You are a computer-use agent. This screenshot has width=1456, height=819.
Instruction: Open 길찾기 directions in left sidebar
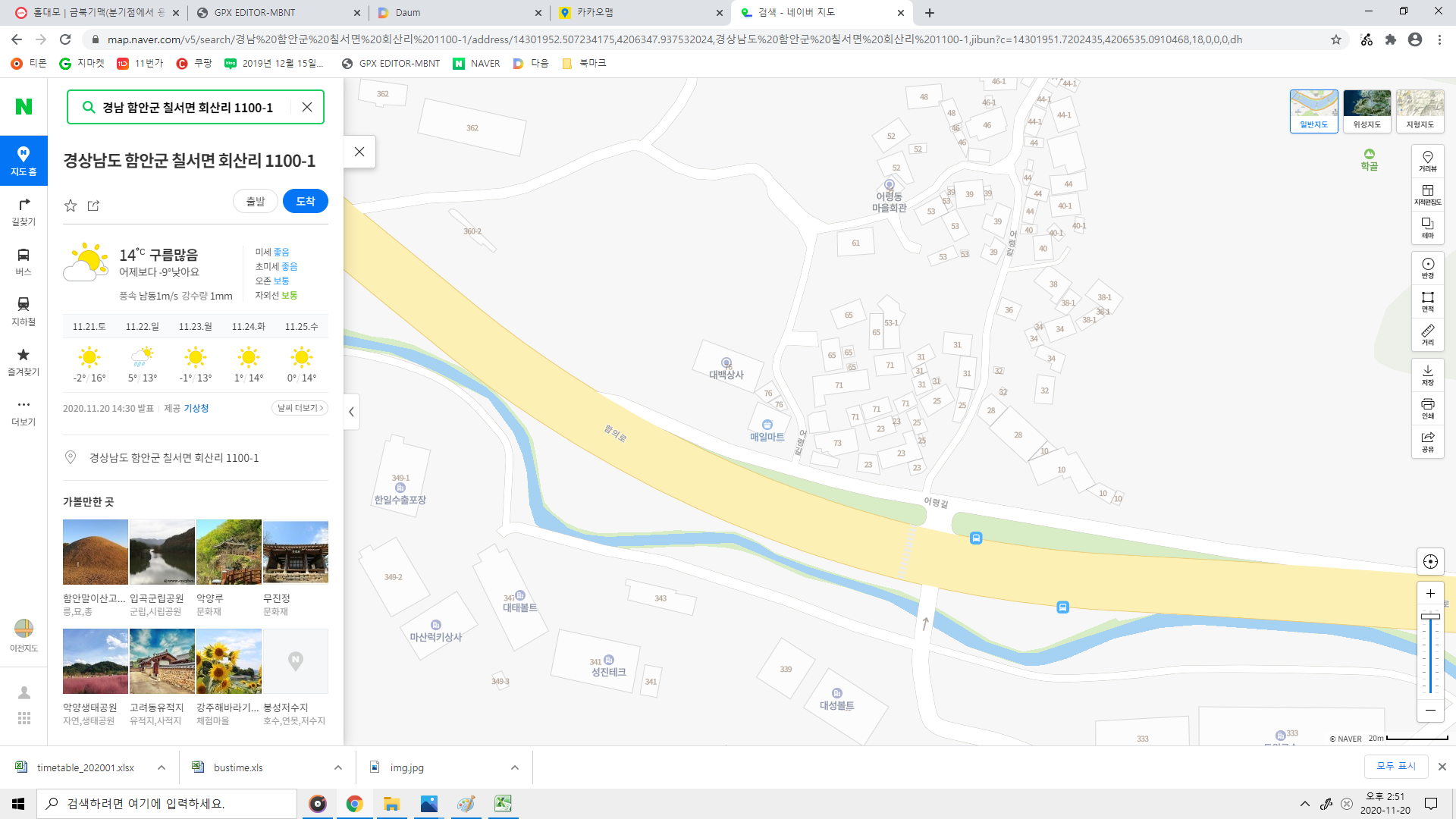click(x=24, y=211)
